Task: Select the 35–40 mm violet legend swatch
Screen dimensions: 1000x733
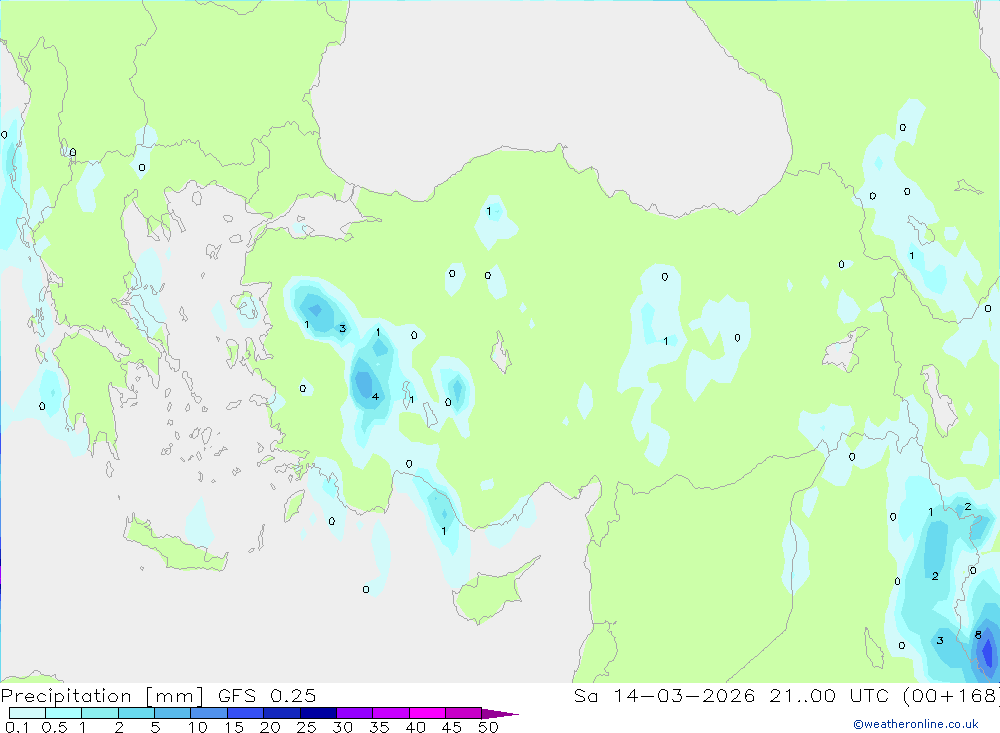Action: tap(391, 713)
